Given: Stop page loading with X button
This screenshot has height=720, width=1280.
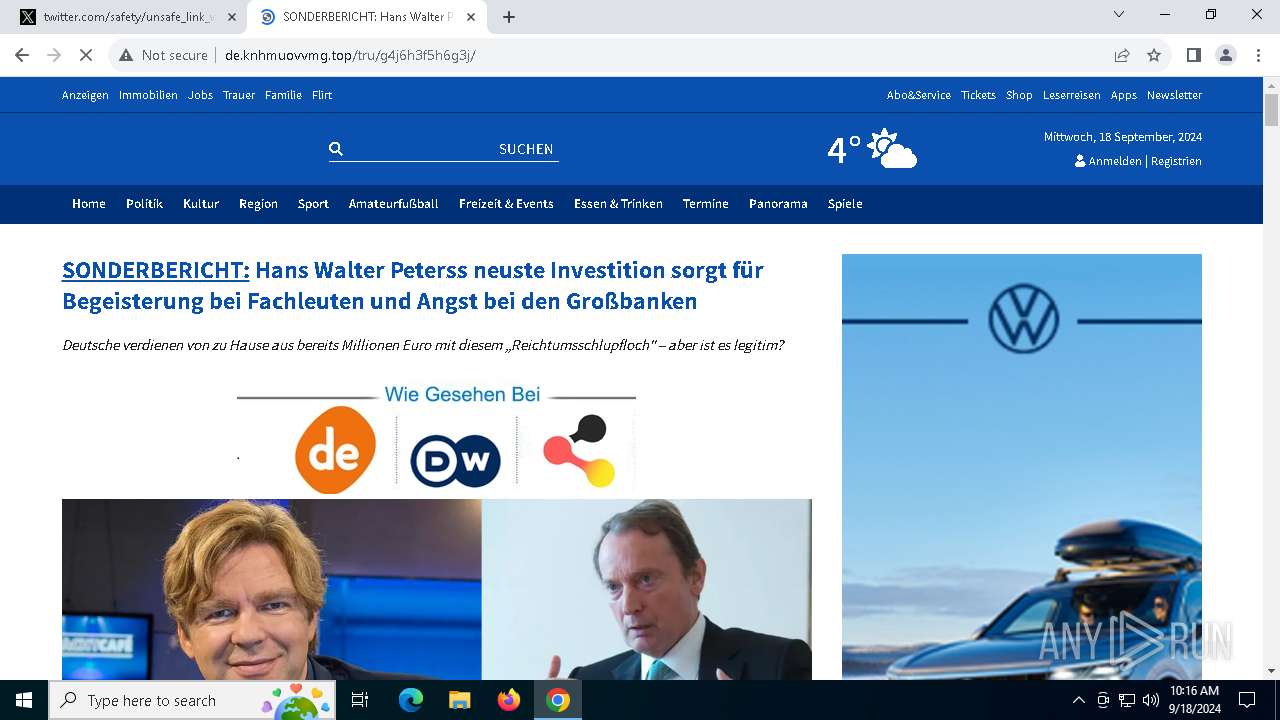Looking at the screenshot, I should coord(86,55).
